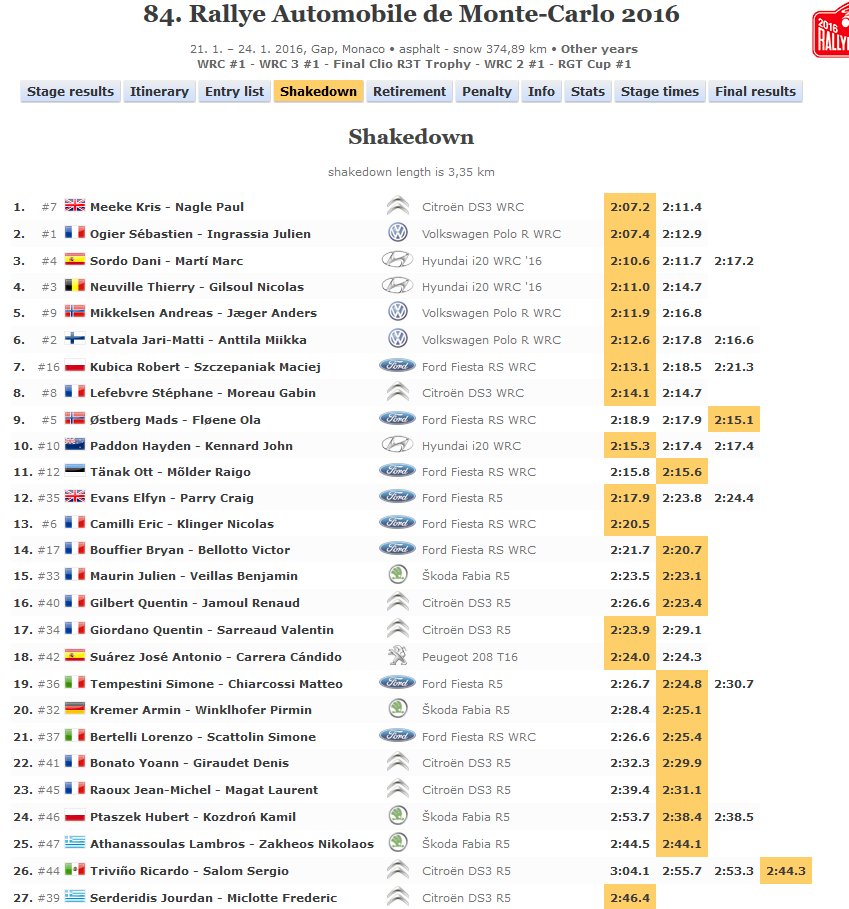Image resolution: width=849 pixels, height=909 pixels.
Task: View the Stage times tab
Action: point(660,92)
